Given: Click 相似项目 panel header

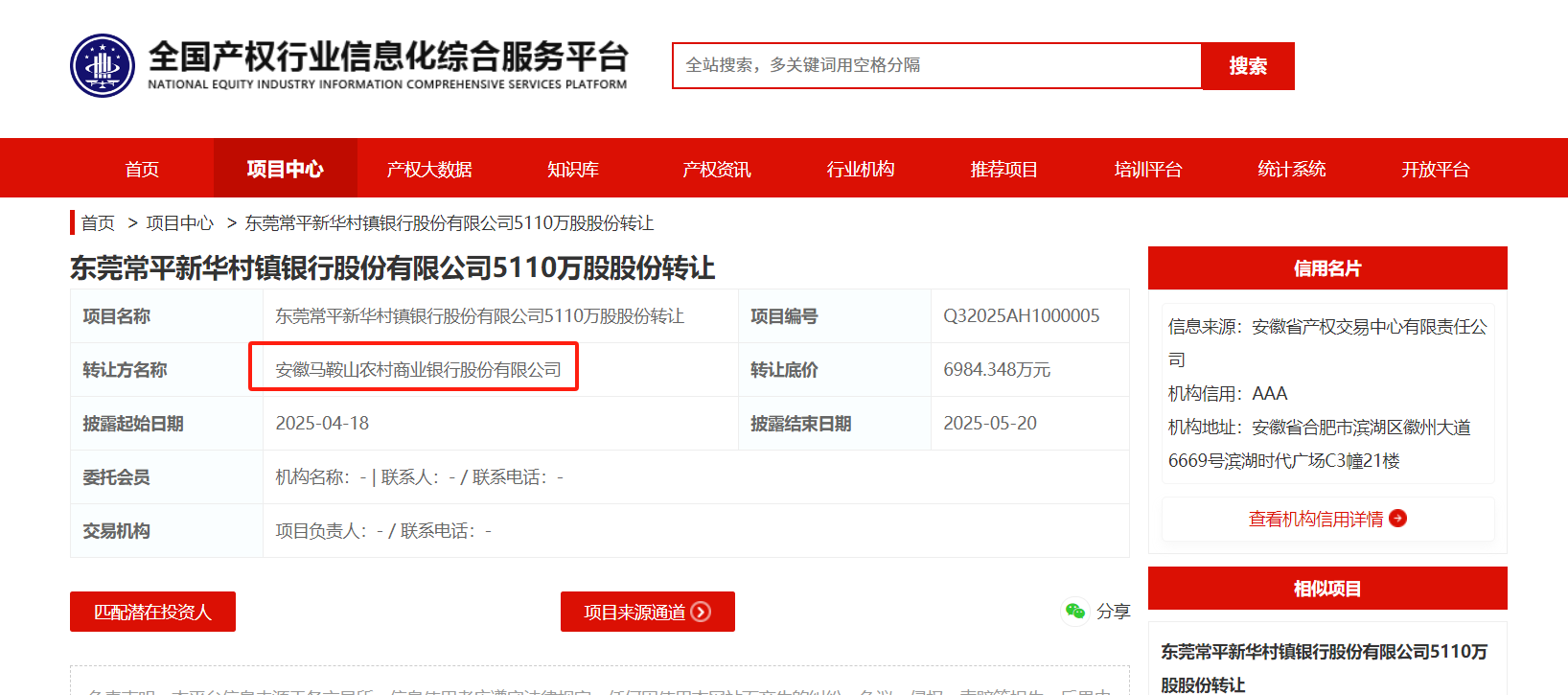Looking at the screenshot, I should (1327, 589).
